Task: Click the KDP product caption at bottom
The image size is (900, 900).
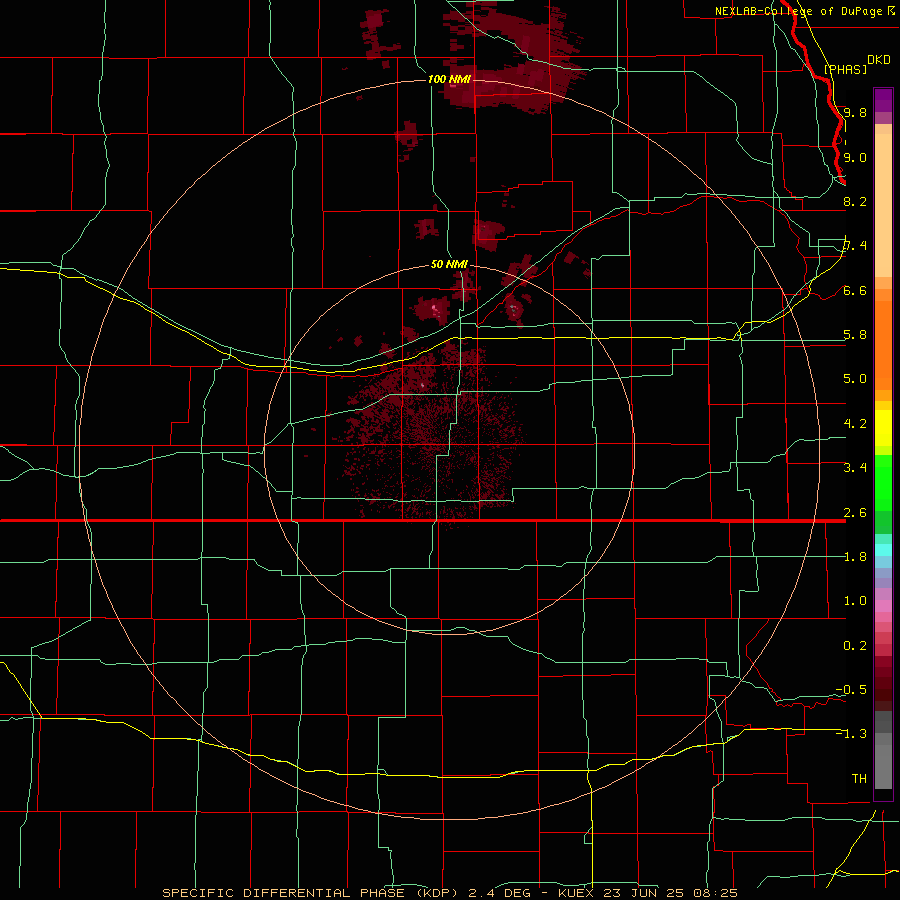Action: tap(449, 893)
